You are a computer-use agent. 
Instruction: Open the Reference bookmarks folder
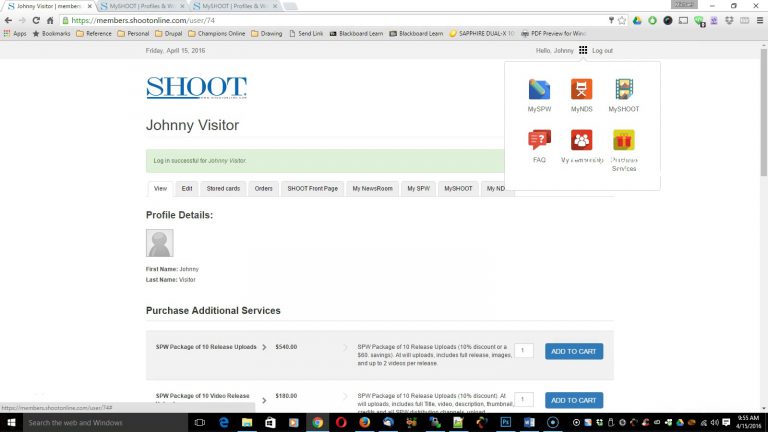pos(94,34)
